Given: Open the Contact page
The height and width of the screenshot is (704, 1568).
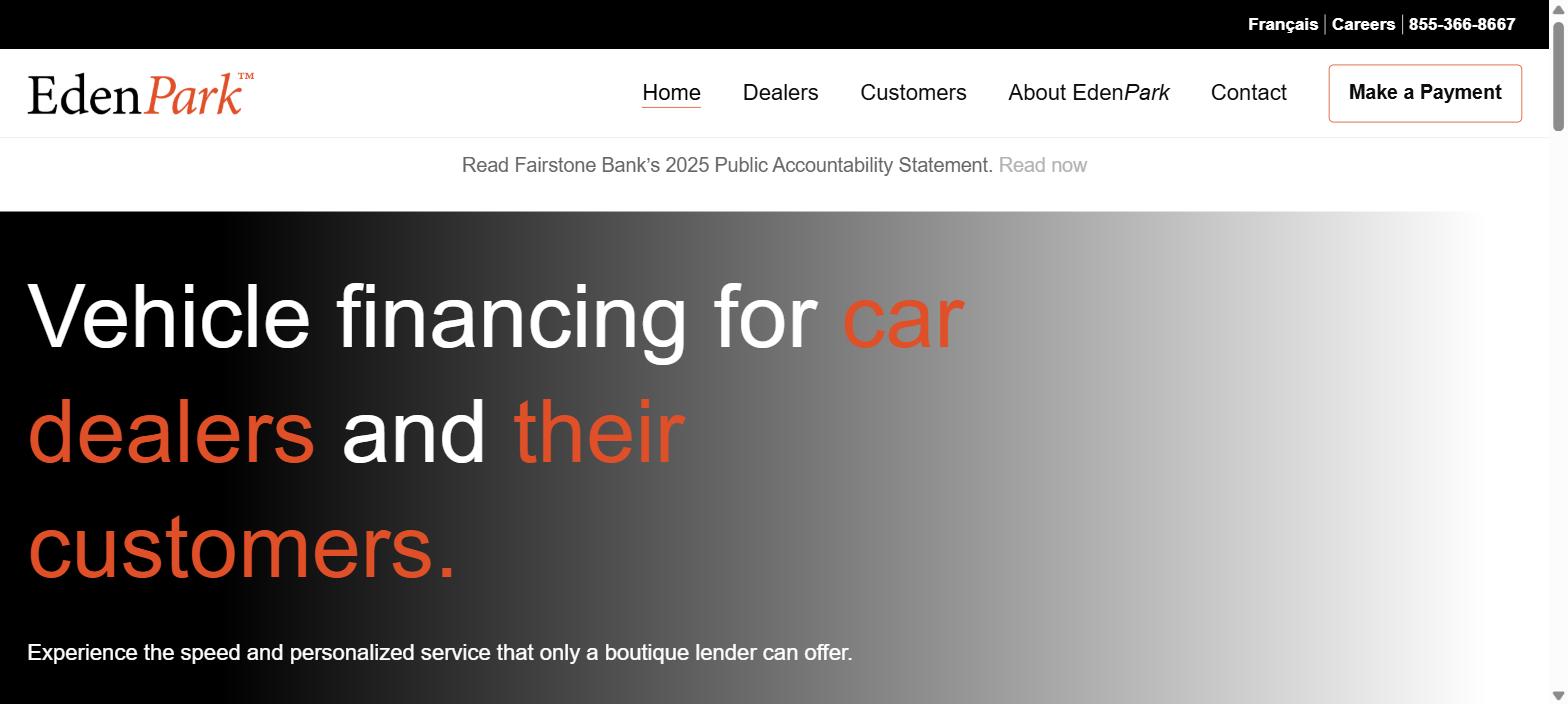Looking at the screenshot, I should pyautogui.click(x=1248, y=93).
